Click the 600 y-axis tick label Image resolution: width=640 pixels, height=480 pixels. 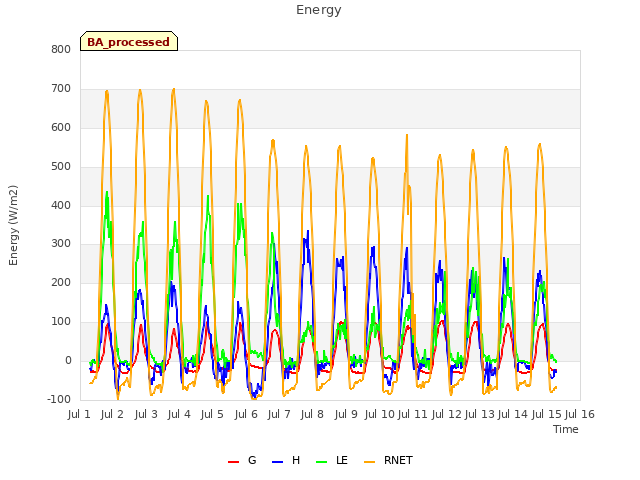tap(61, 127)
